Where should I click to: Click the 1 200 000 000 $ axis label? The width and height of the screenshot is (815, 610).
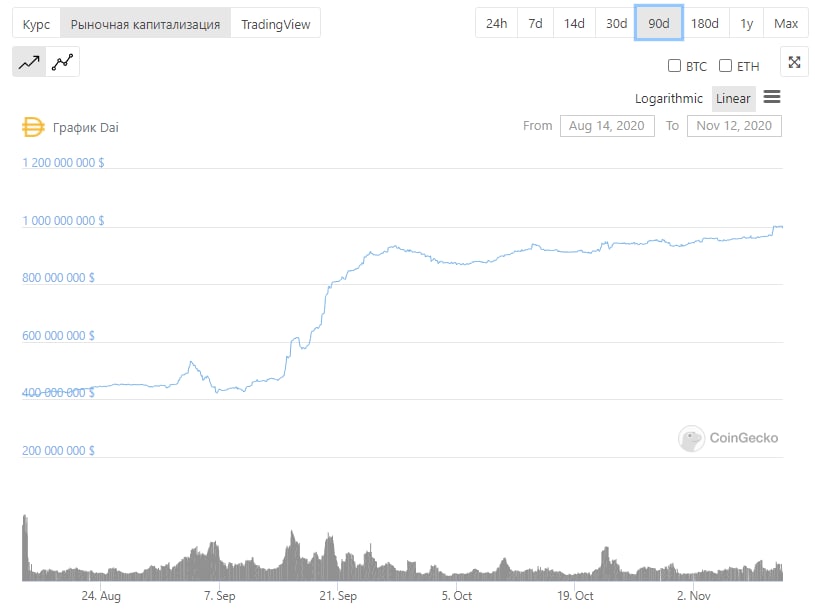(63, 163)
